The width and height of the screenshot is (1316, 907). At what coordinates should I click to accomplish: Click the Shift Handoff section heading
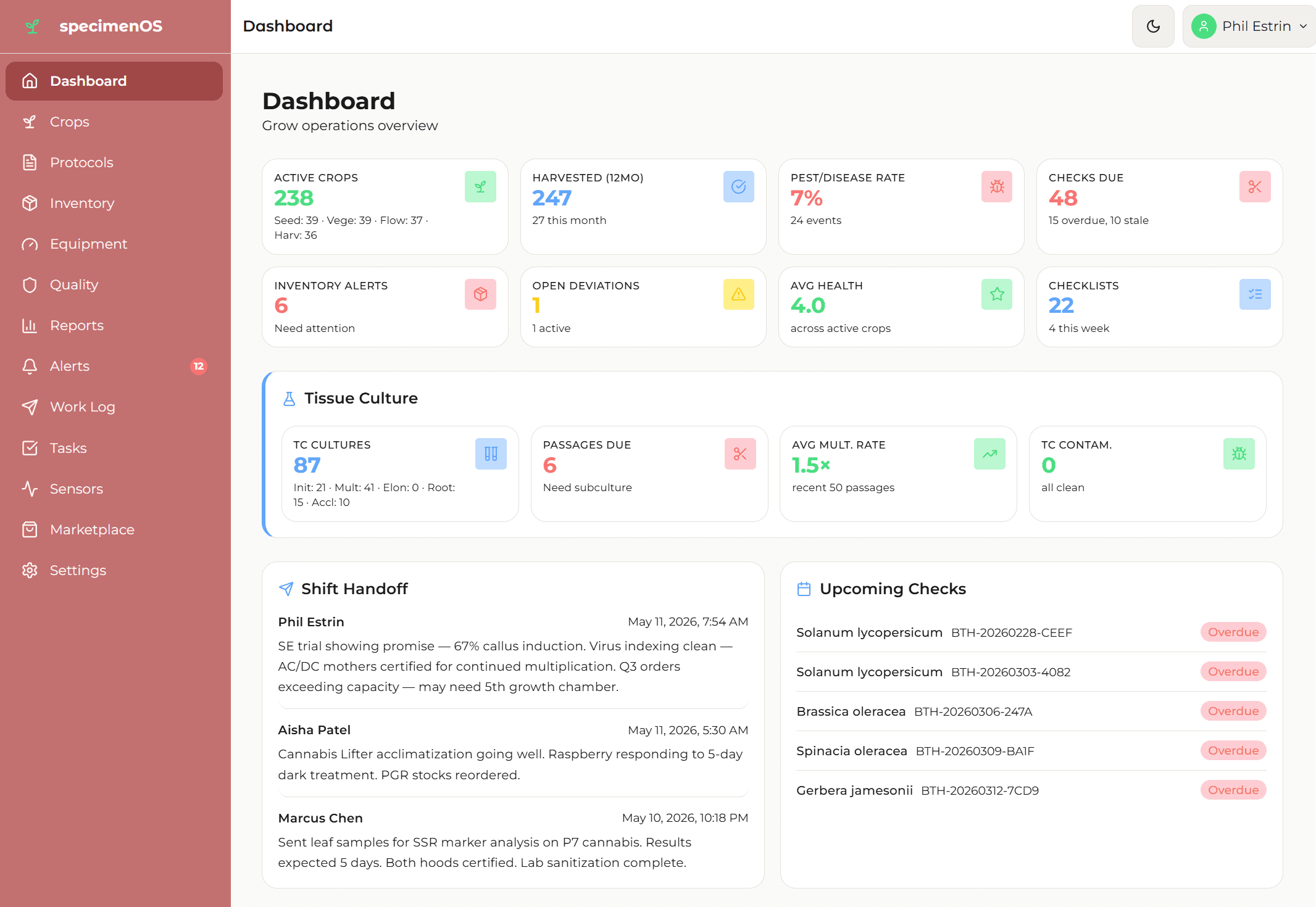354,589
